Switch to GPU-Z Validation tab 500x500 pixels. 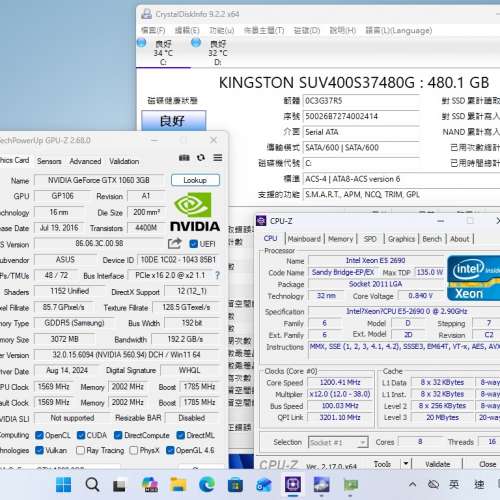pos(124,161)
